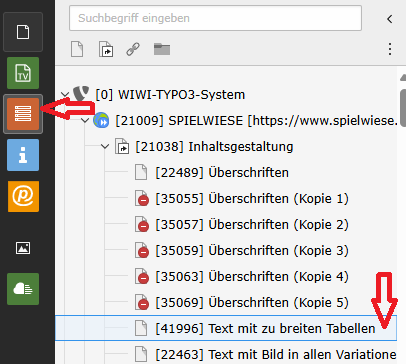
Task: Select the [21038] Inhaltsgestaltung page
Action: click(x=214, y=146)
